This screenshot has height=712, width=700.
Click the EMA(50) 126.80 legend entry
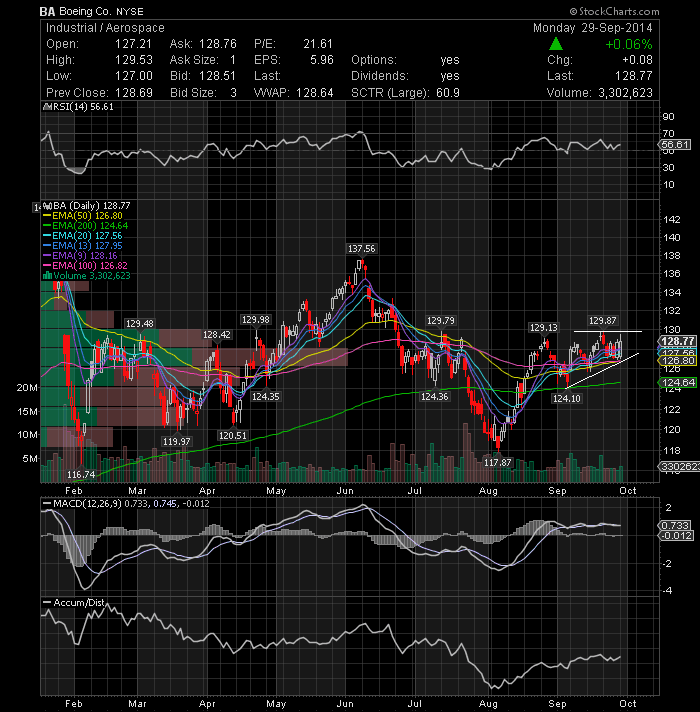point(87,216)
